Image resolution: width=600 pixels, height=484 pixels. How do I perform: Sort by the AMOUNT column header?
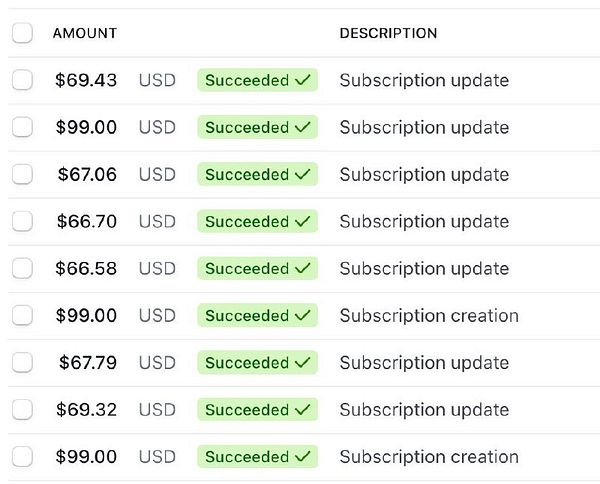(84, 33)
